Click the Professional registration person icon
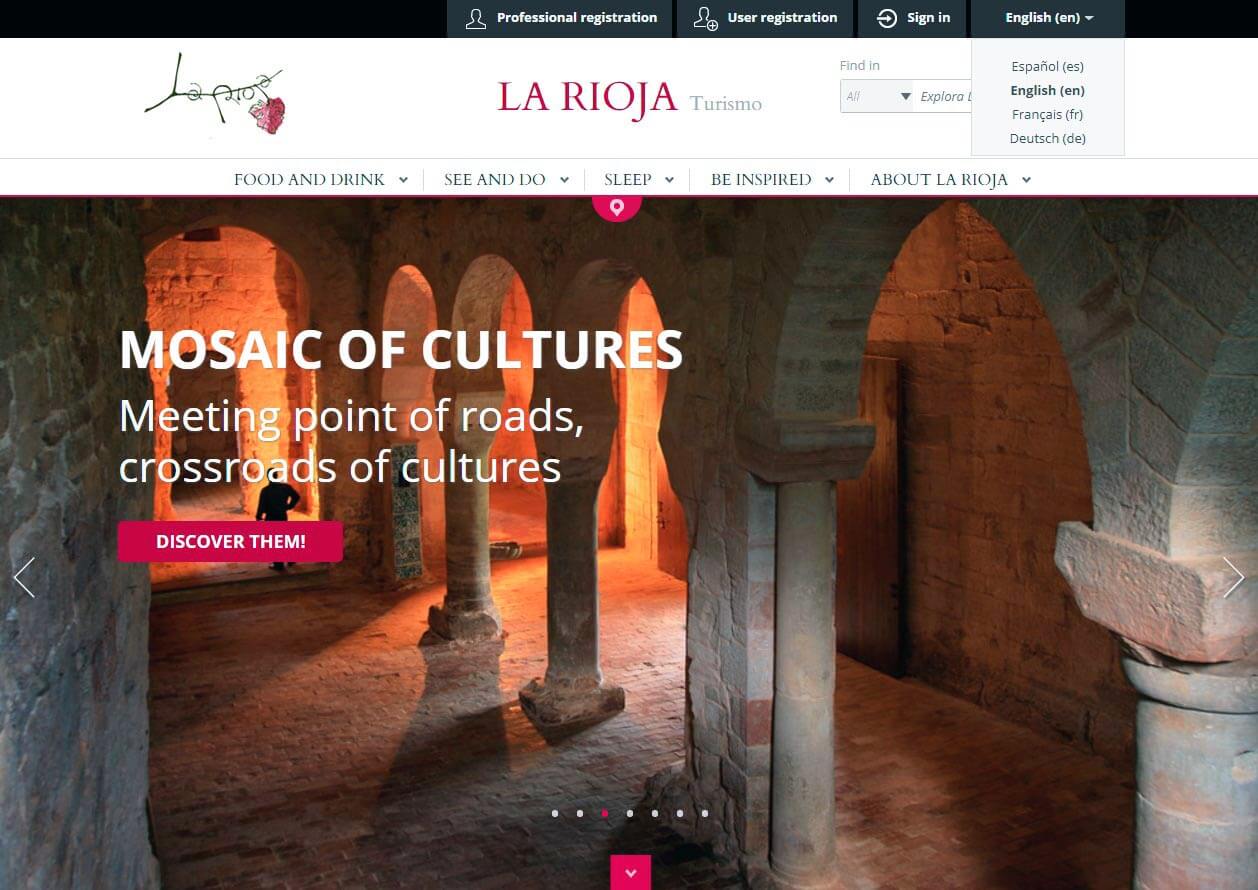The width and height of the screenshot is (1258, 890). (476, 18)
